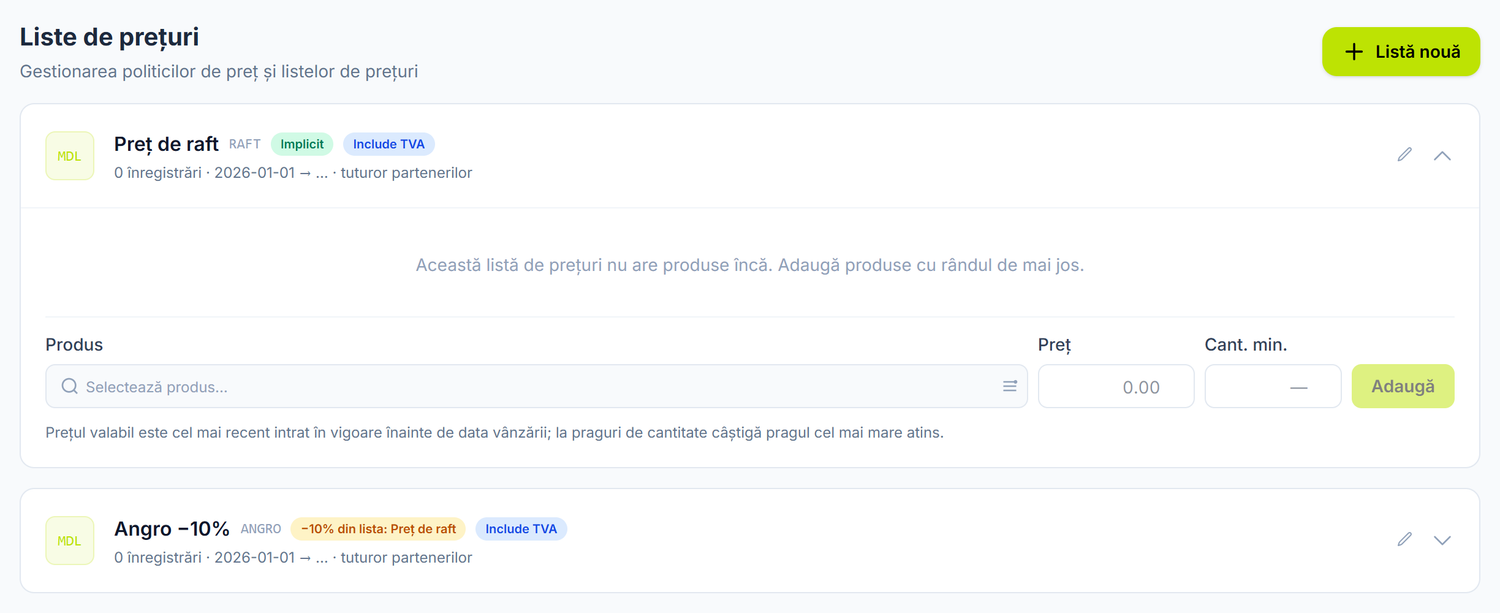Click the search magnifier in product field
The width and height of the screenshot is (1500, 613).
(70, 386)
